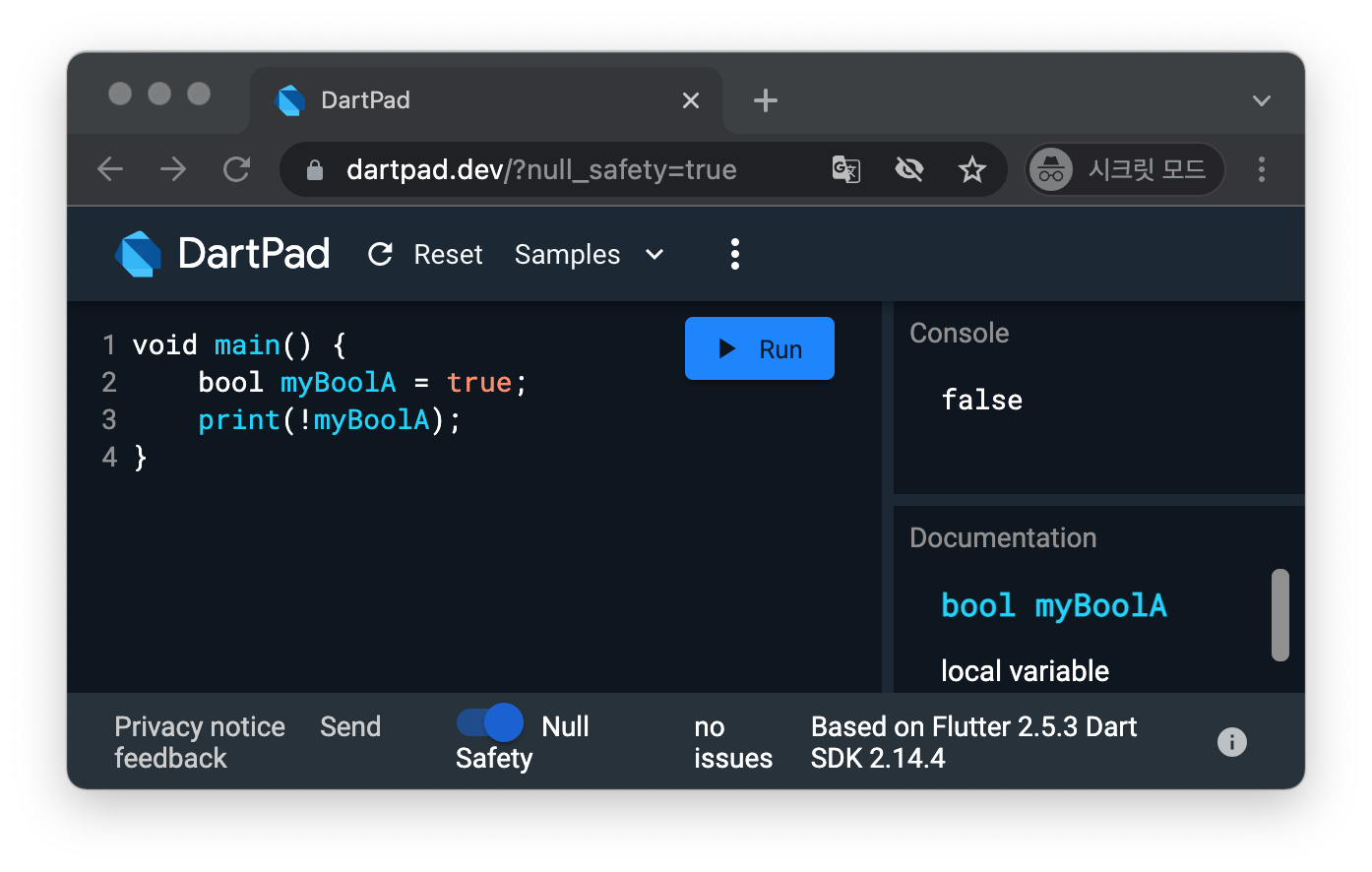Image resolution: width=1372 pixels, height=872 pixels.
Task: Click the Documentation panel heading
Action: pos(1003,537)
